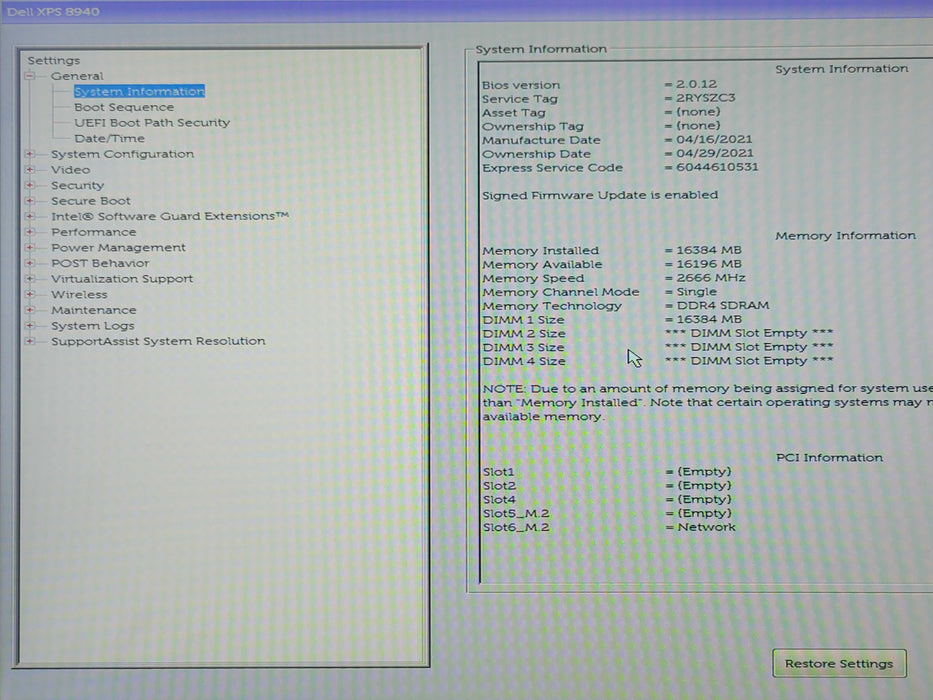Image resolution: width=933 pixels, height=700 pixels.
Task: Click the Asset Tag label
Action: click(514, 112)
